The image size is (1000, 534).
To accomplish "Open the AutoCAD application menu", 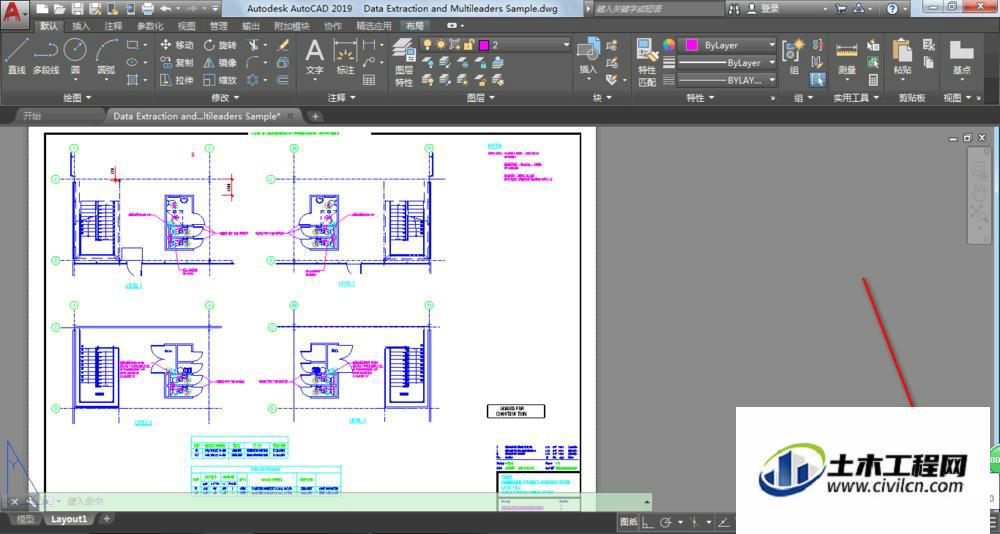I will pos(14,13).
